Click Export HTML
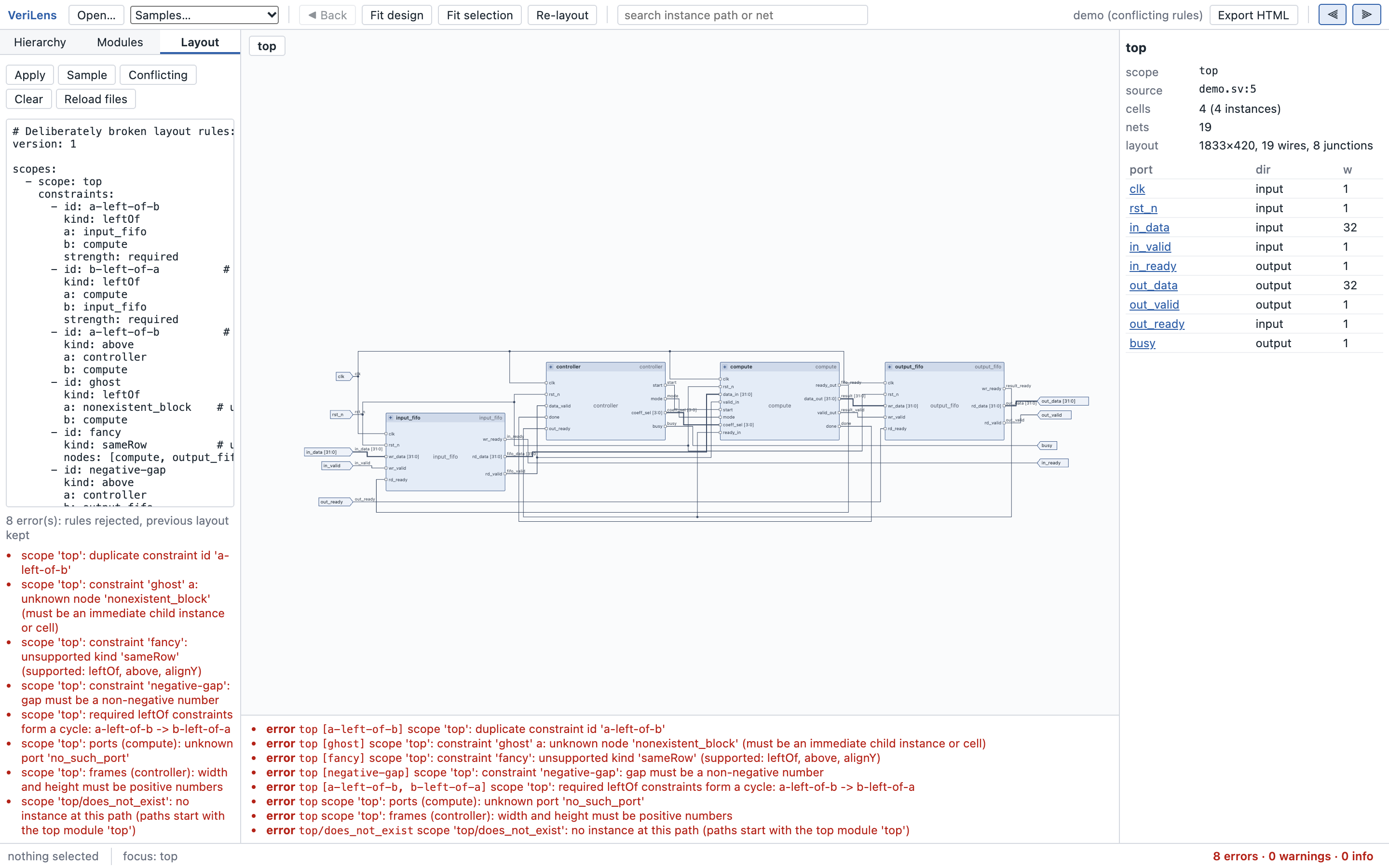The image size is (1389, 868). click(x=1253, y=15)
